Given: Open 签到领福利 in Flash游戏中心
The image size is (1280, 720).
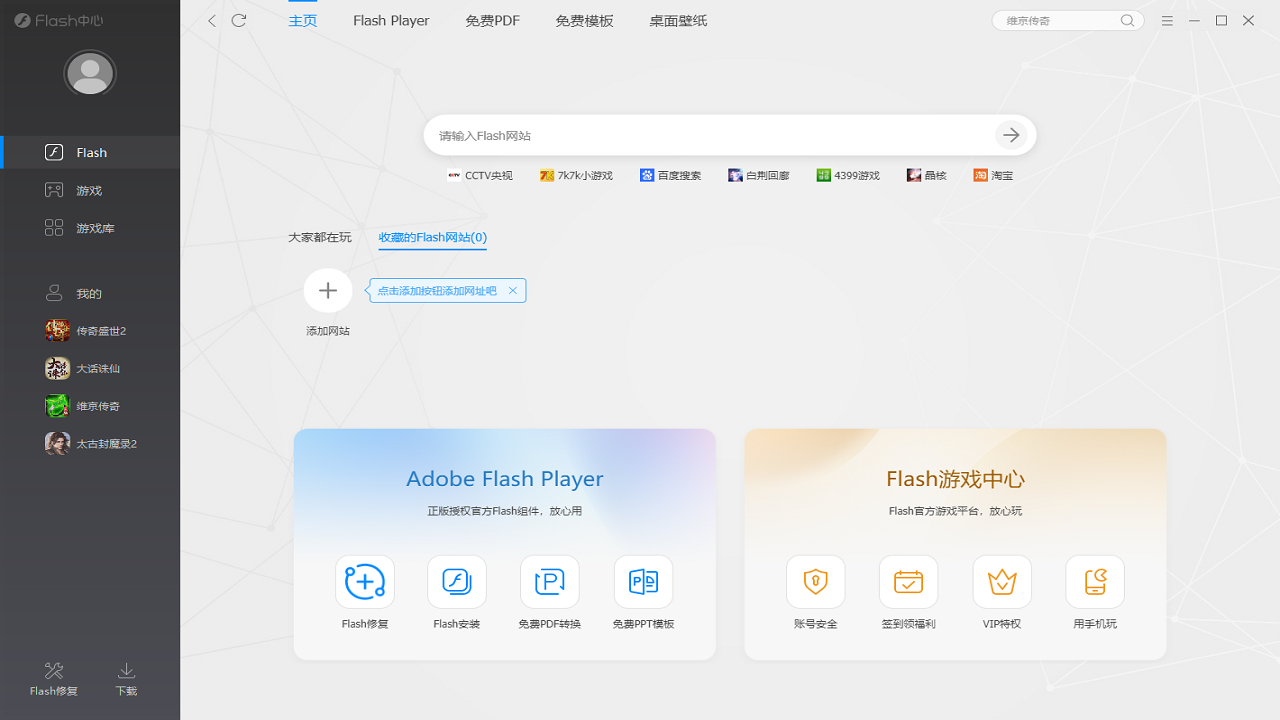Looking at the screenshot, I should (908, 581).
